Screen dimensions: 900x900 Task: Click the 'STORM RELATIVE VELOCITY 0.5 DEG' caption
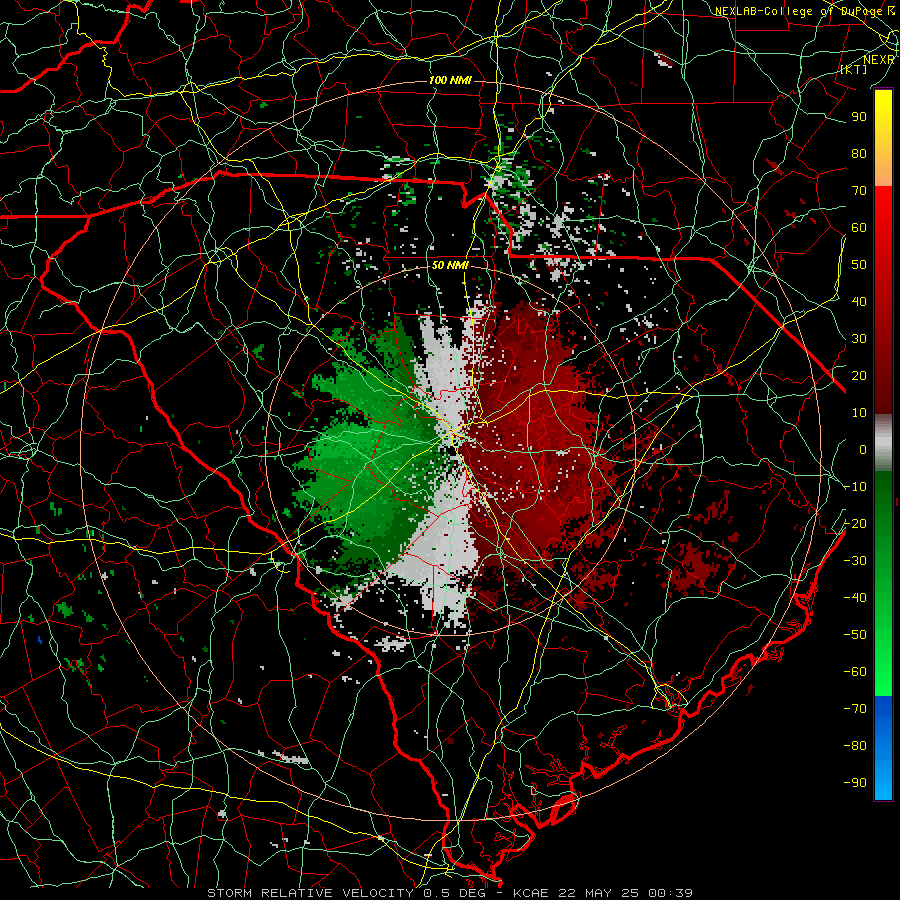tap(346, 893)
